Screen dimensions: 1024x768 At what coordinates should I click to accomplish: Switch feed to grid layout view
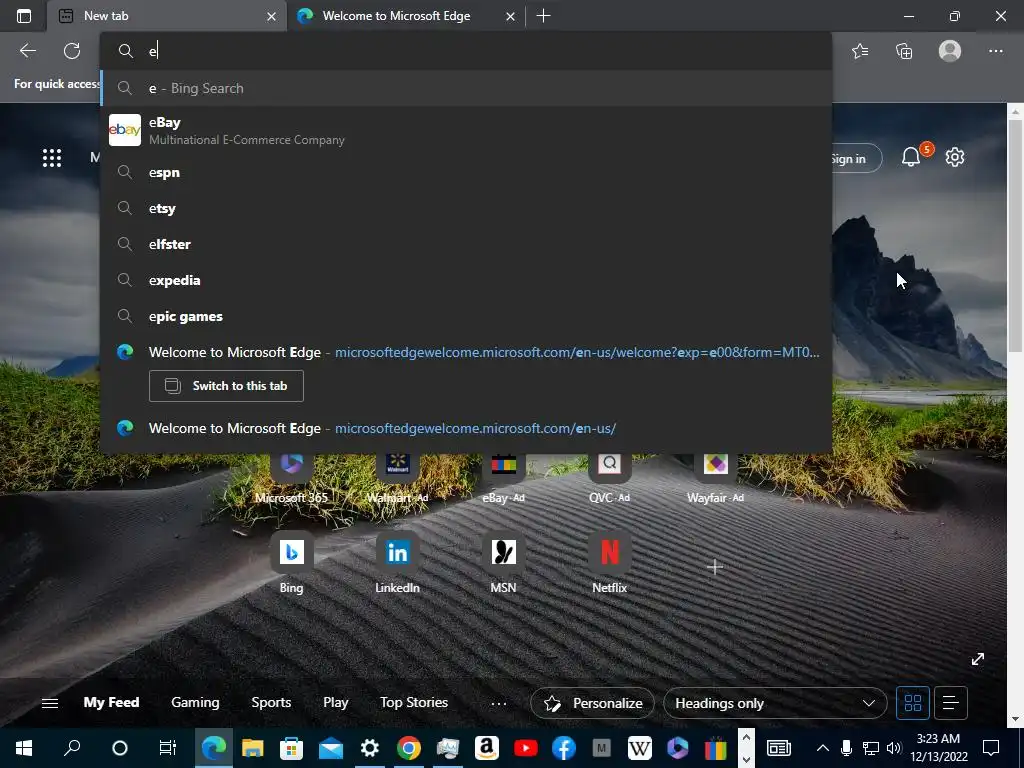coord(912,703)
